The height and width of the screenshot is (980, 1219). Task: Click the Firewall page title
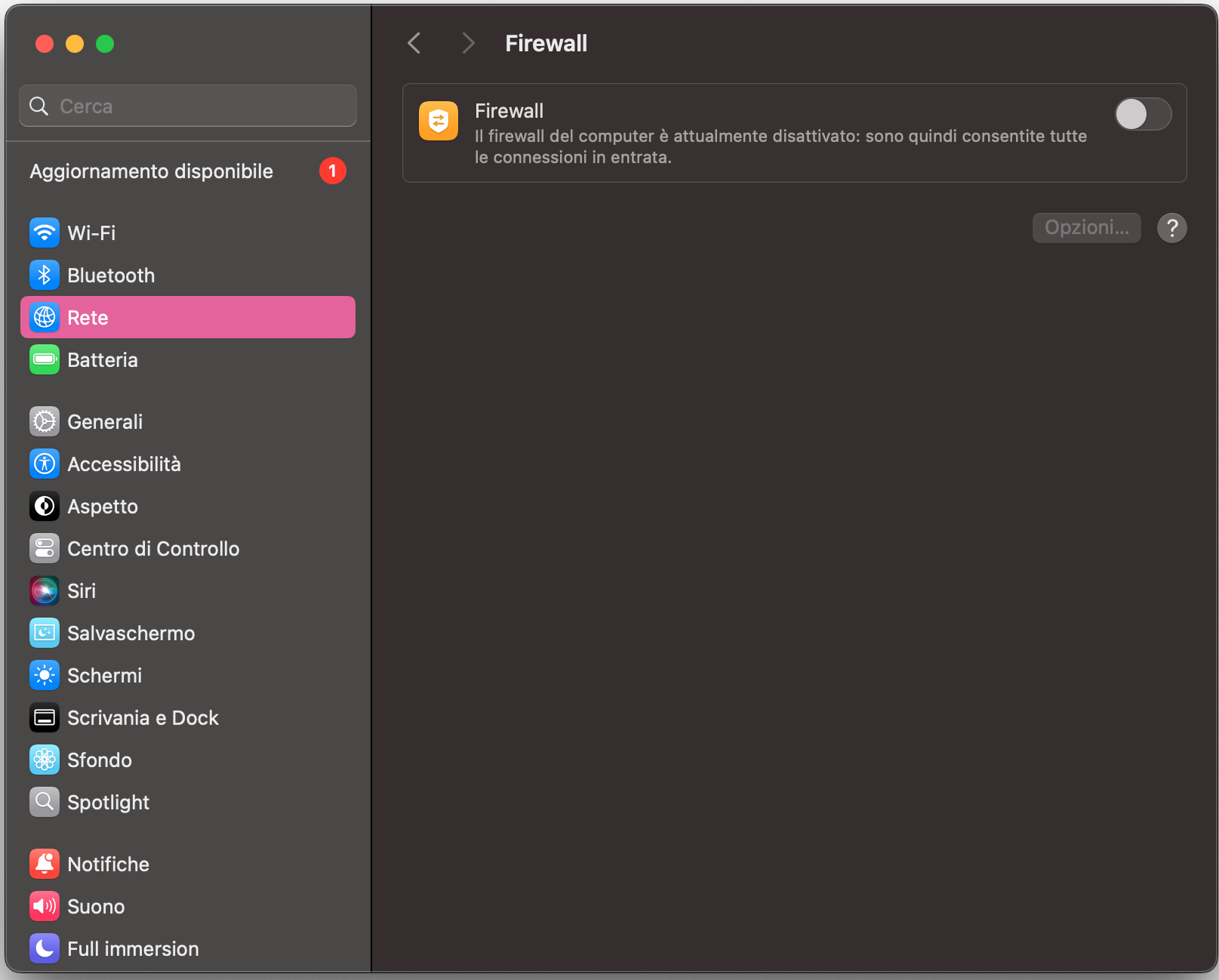(x=546, y=43)
